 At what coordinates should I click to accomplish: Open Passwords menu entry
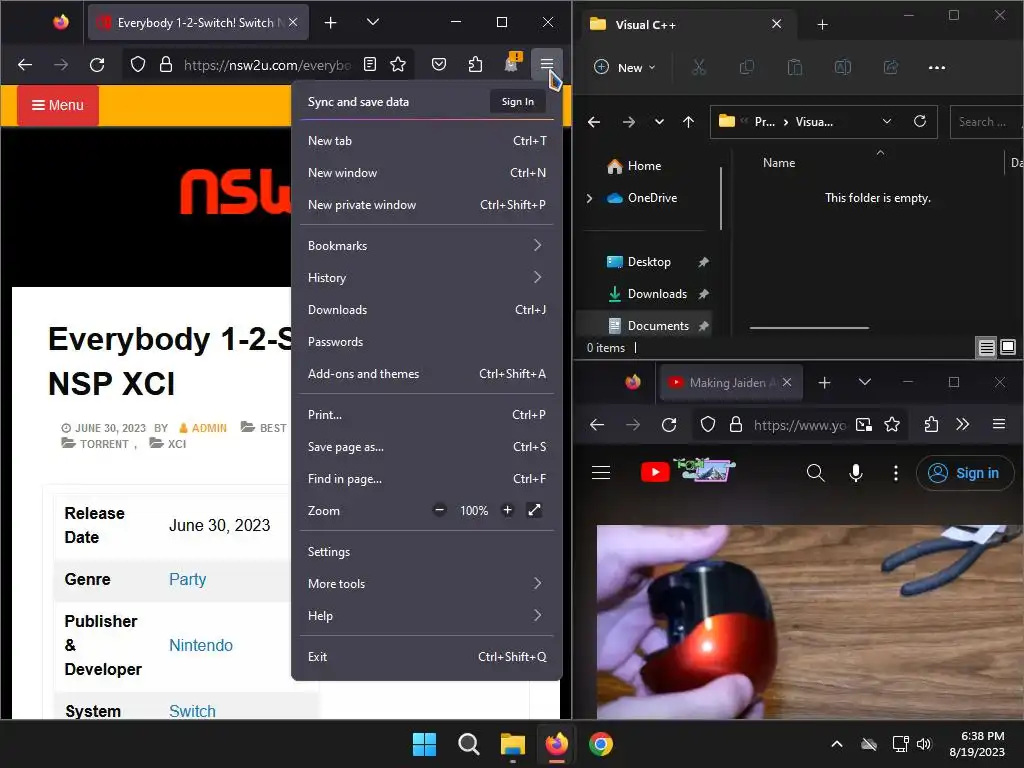[427, 342]
